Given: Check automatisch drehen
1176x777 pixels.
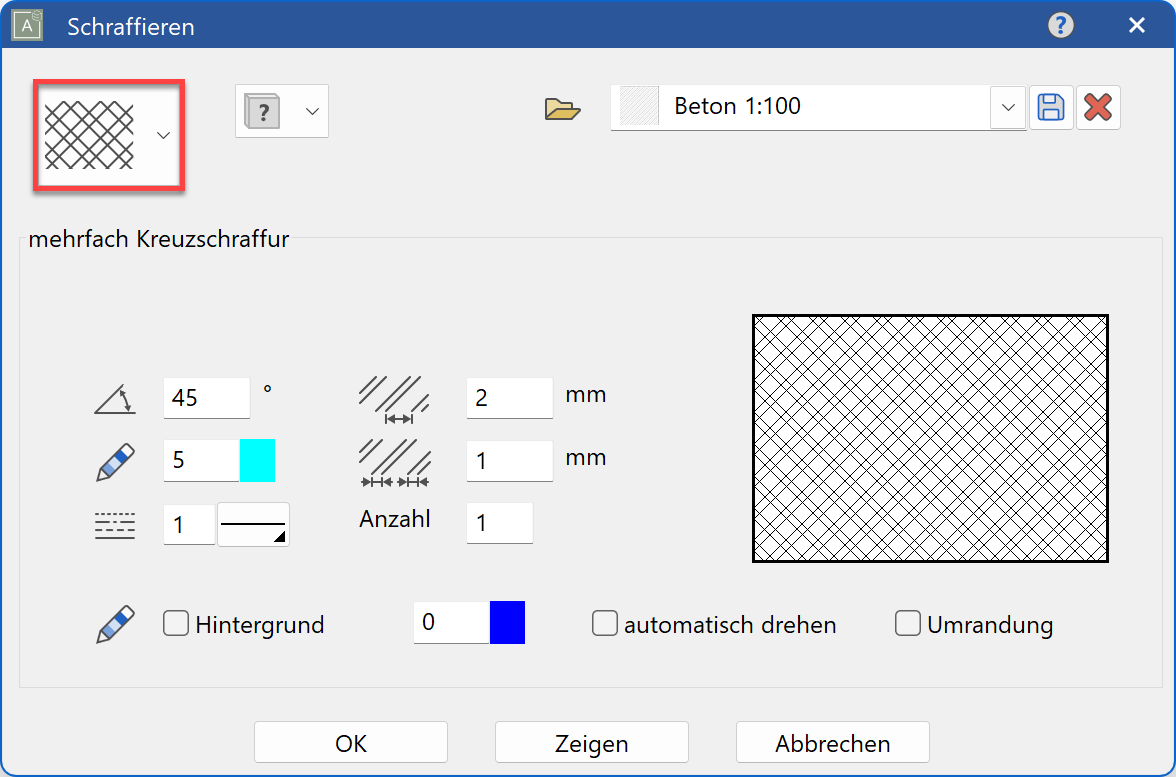Looking at the screenshot, I should 605,623.
